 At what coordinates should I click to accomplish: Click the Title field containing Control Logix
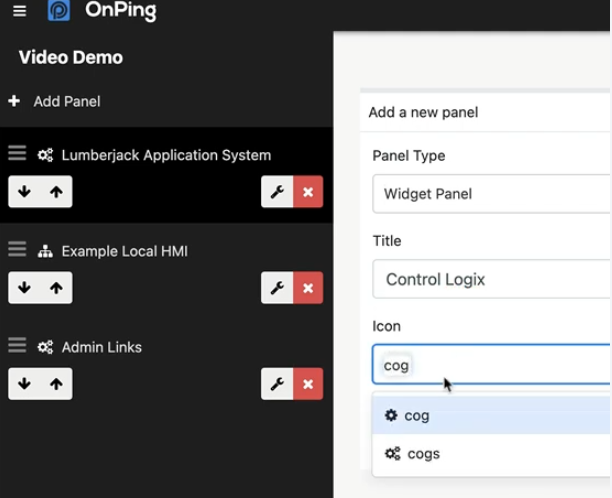point(491,279)
